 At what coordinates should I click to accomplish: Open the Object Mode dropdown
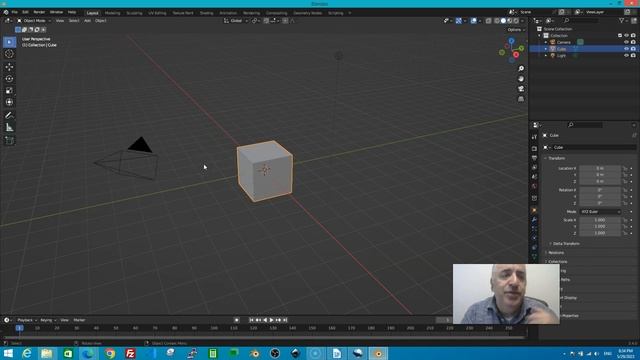point(34,21)
